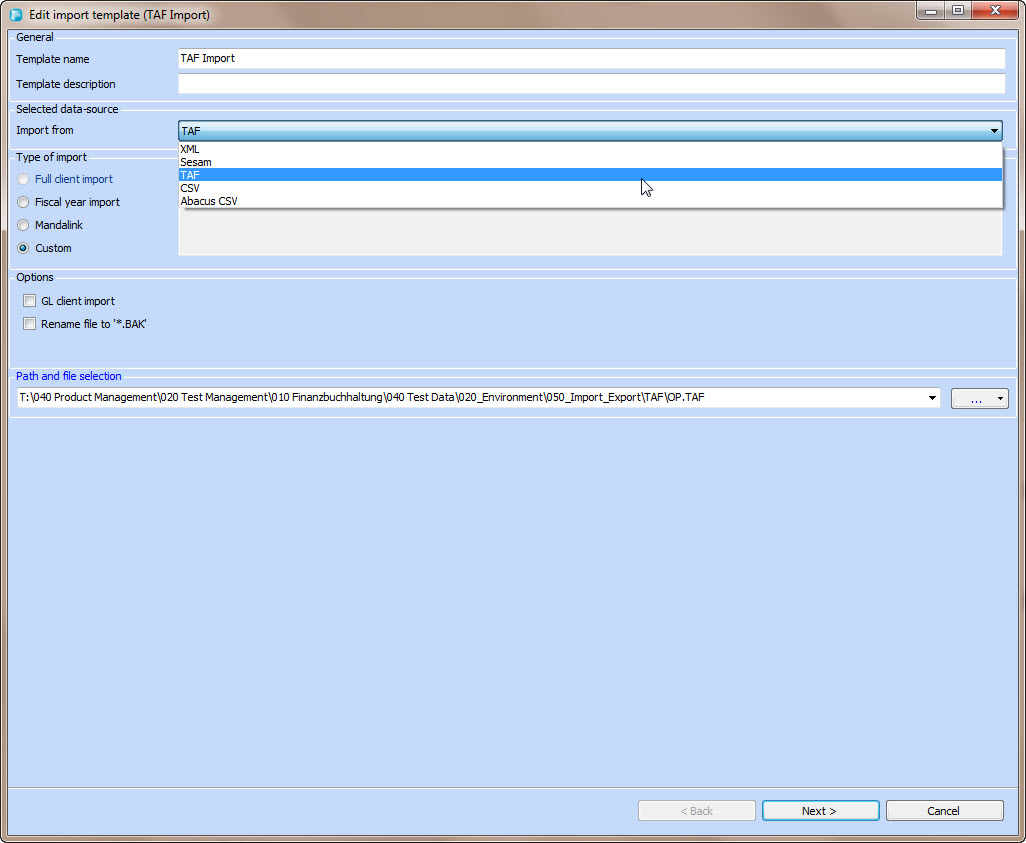Select XML from the import source list
The image size is (1026, 843).
point(190,149)
